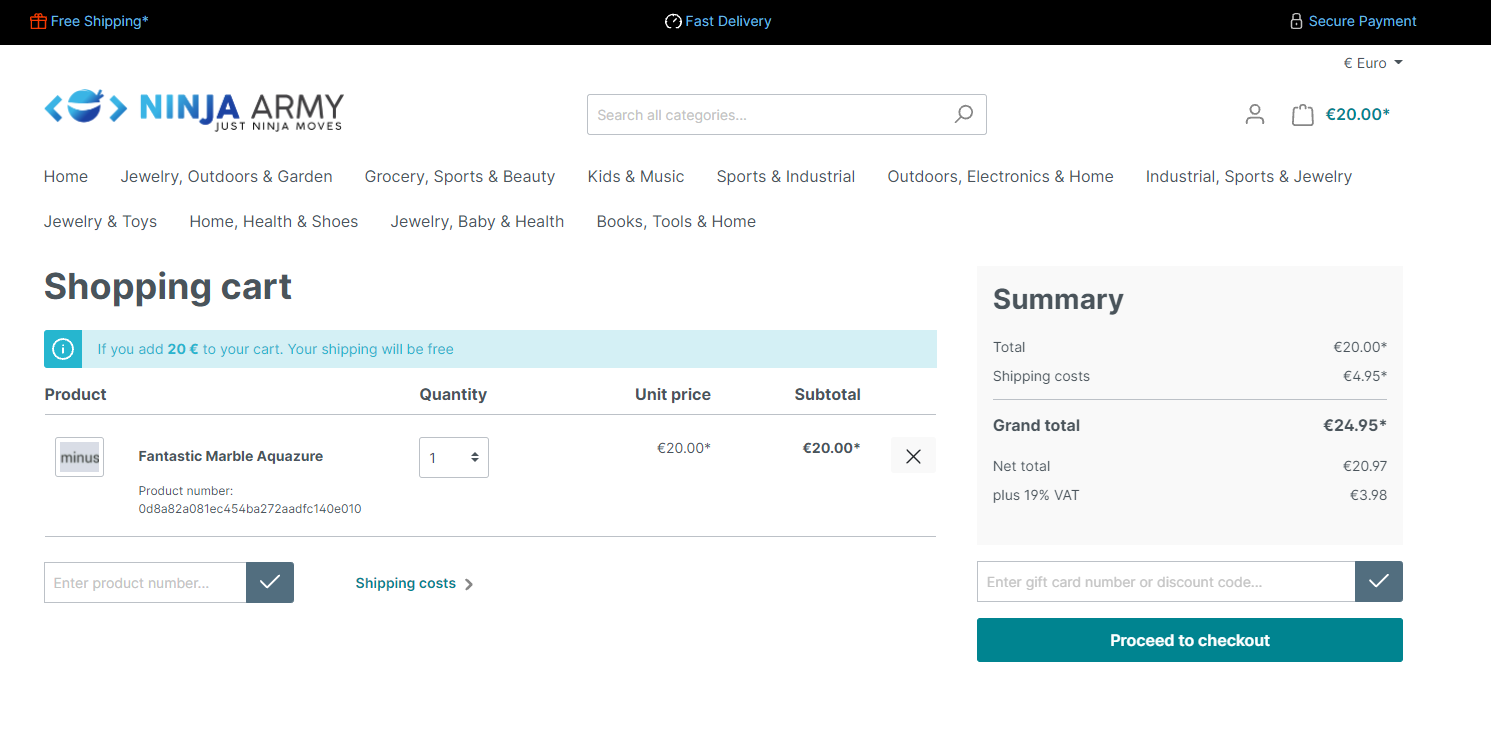Open the shopping bag cart icon
Screen dimensions: 1491x737
(x=1302, y=114)
